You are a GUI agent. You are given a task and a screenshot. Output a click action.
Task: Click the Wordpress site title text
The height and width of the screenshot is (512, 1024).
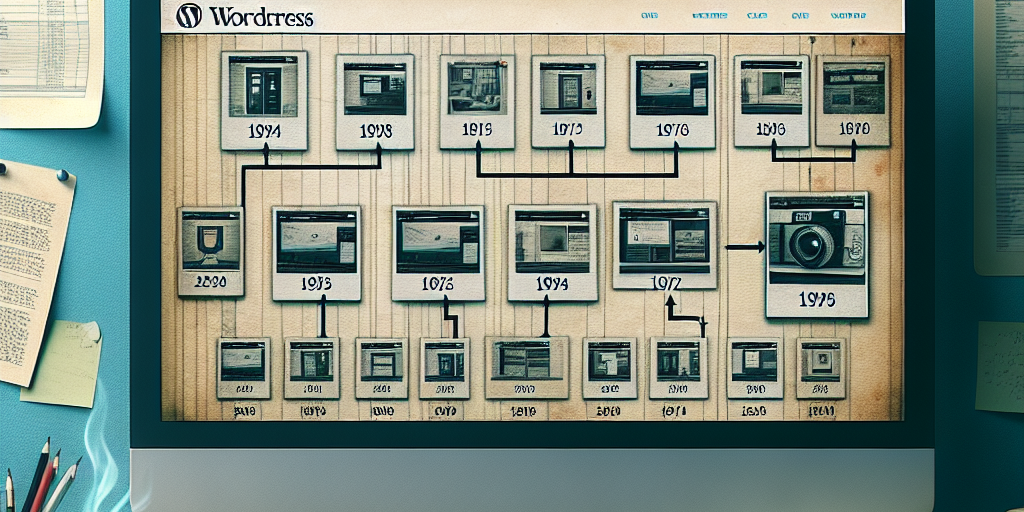[x=259, y=18]
